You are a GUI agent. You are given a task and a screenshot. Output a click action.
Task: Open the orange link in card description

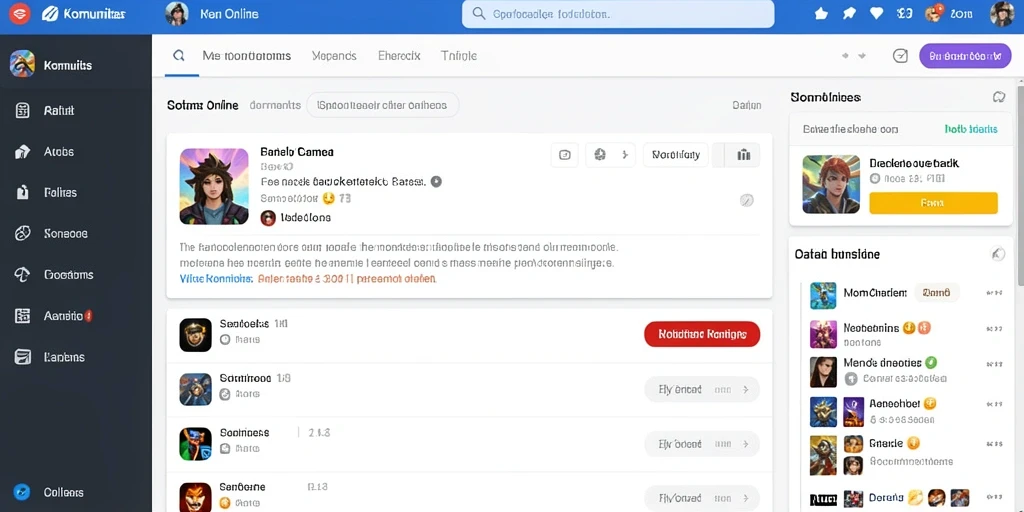pyautogui.click(x=347, y=278)
